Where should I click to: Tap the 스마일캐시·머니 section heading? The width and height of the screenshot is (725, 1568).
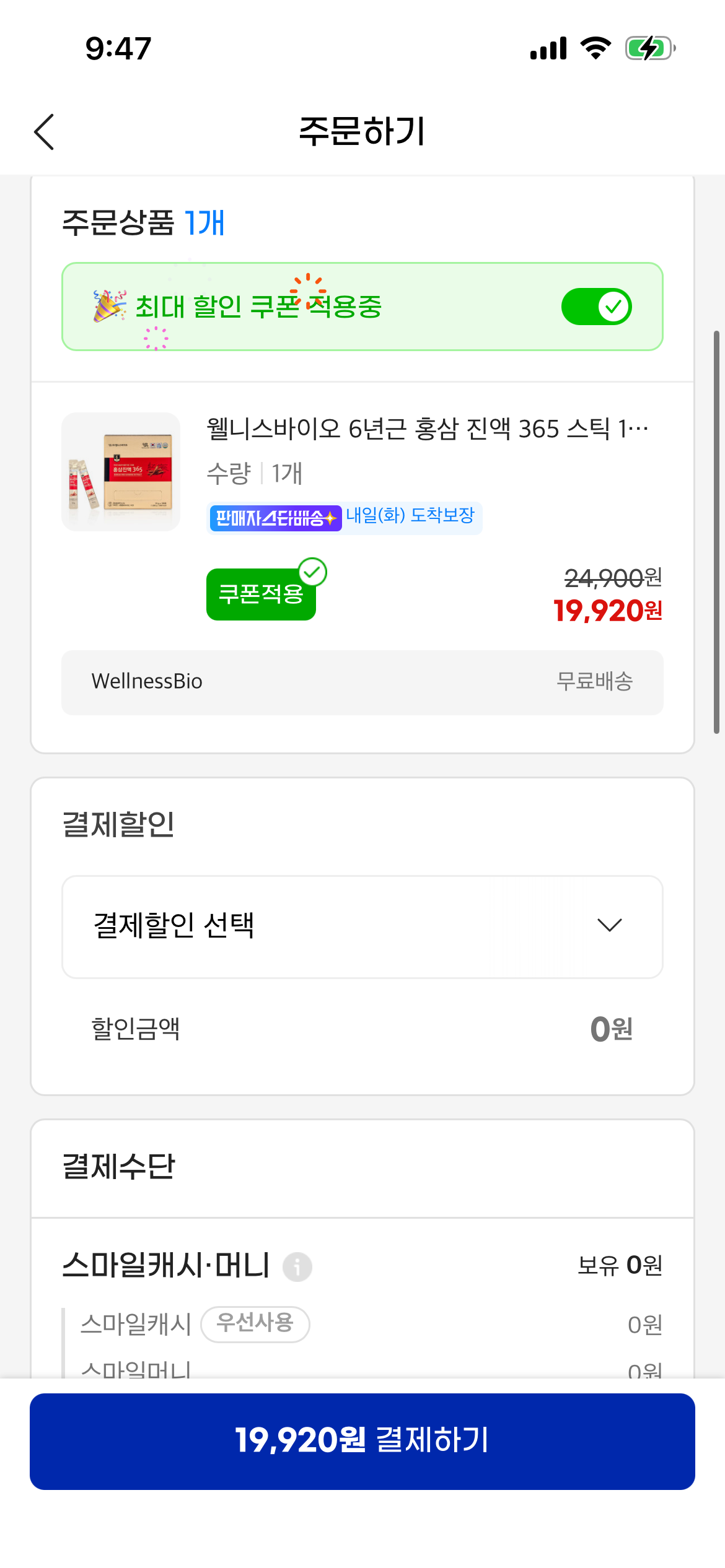tap(166, 1265)
